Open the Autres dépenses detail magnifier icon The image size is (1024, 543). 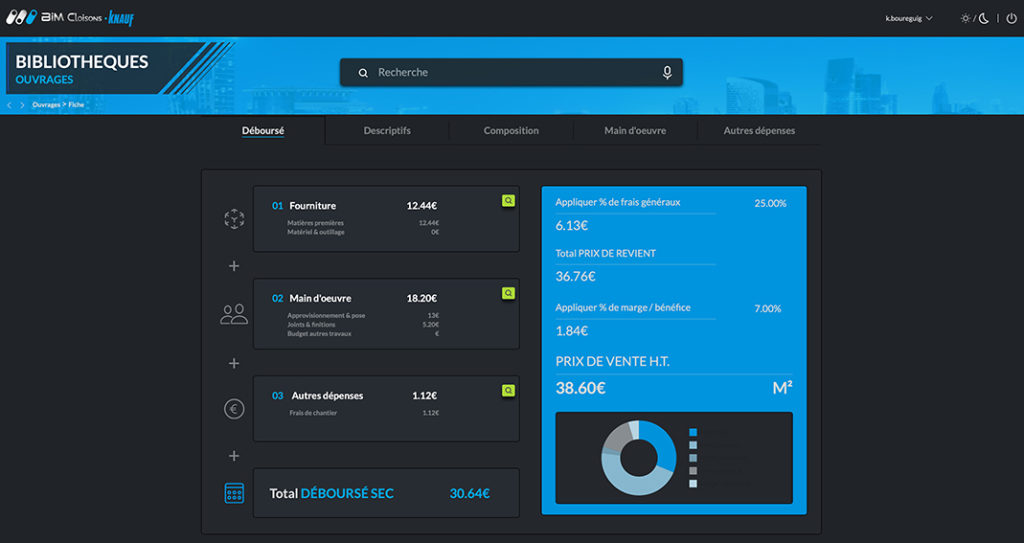click(508, 391)
